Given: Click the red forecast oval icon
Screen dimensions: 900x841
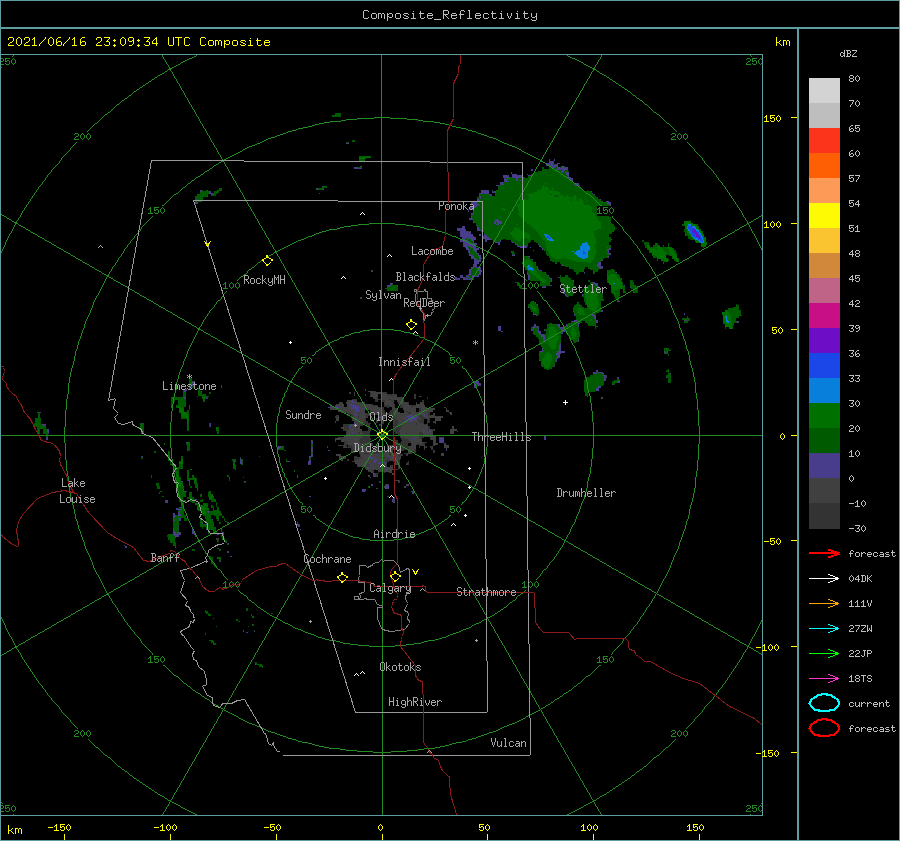Looking at the screenshot, I should tap(824, 728).
